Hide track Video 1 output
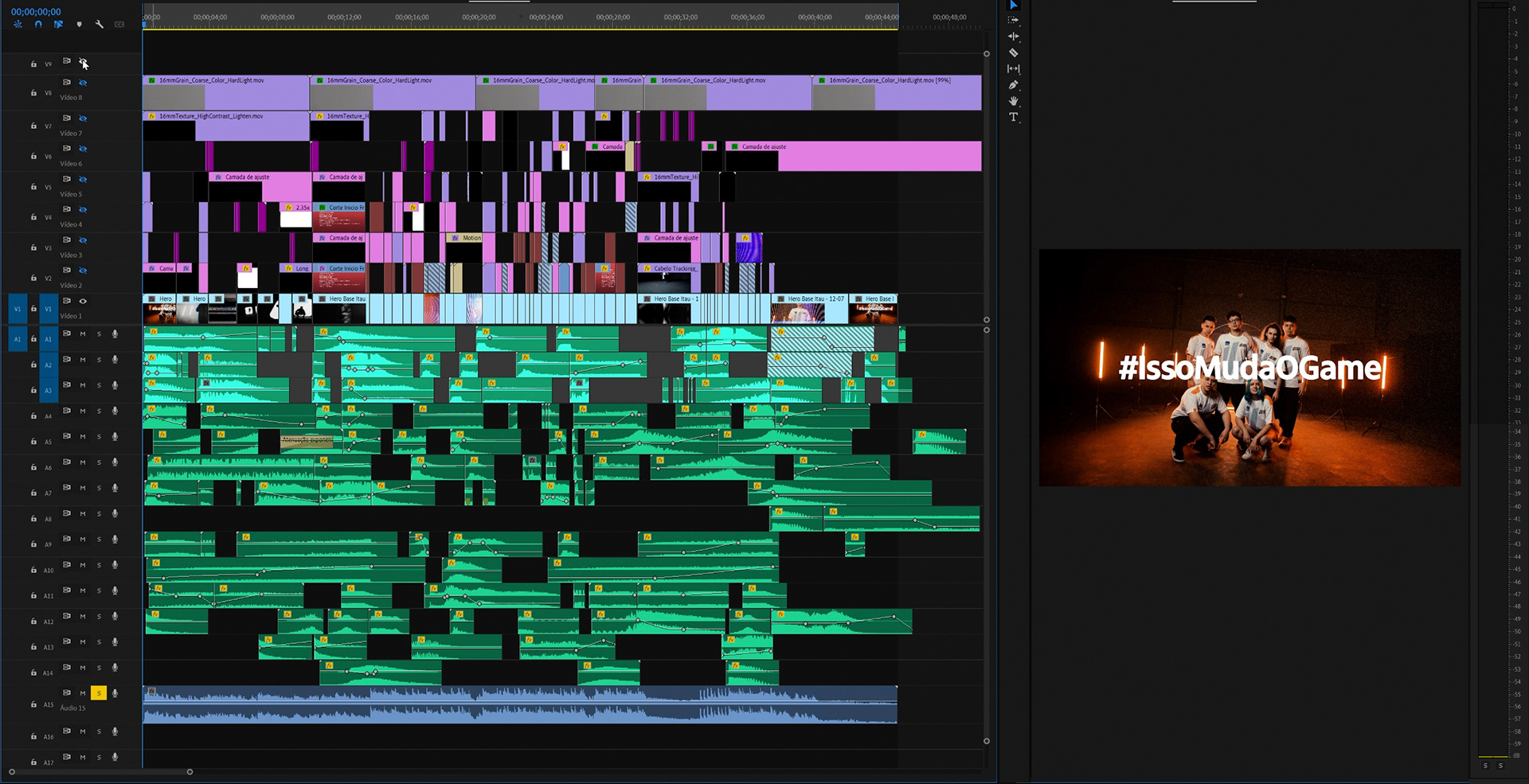The height and width of the screenshot is (784, 1529). (83, 301)
